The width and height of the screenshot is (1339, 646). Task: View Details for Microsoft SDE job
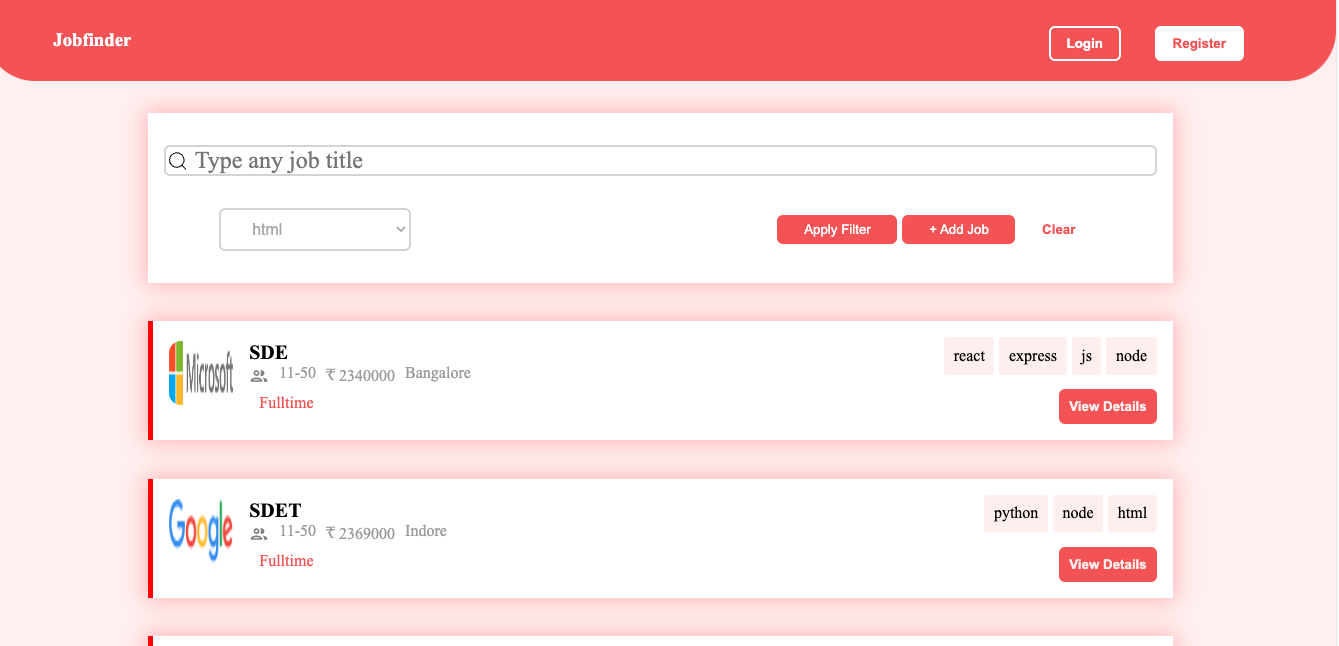click(1107, 407)
